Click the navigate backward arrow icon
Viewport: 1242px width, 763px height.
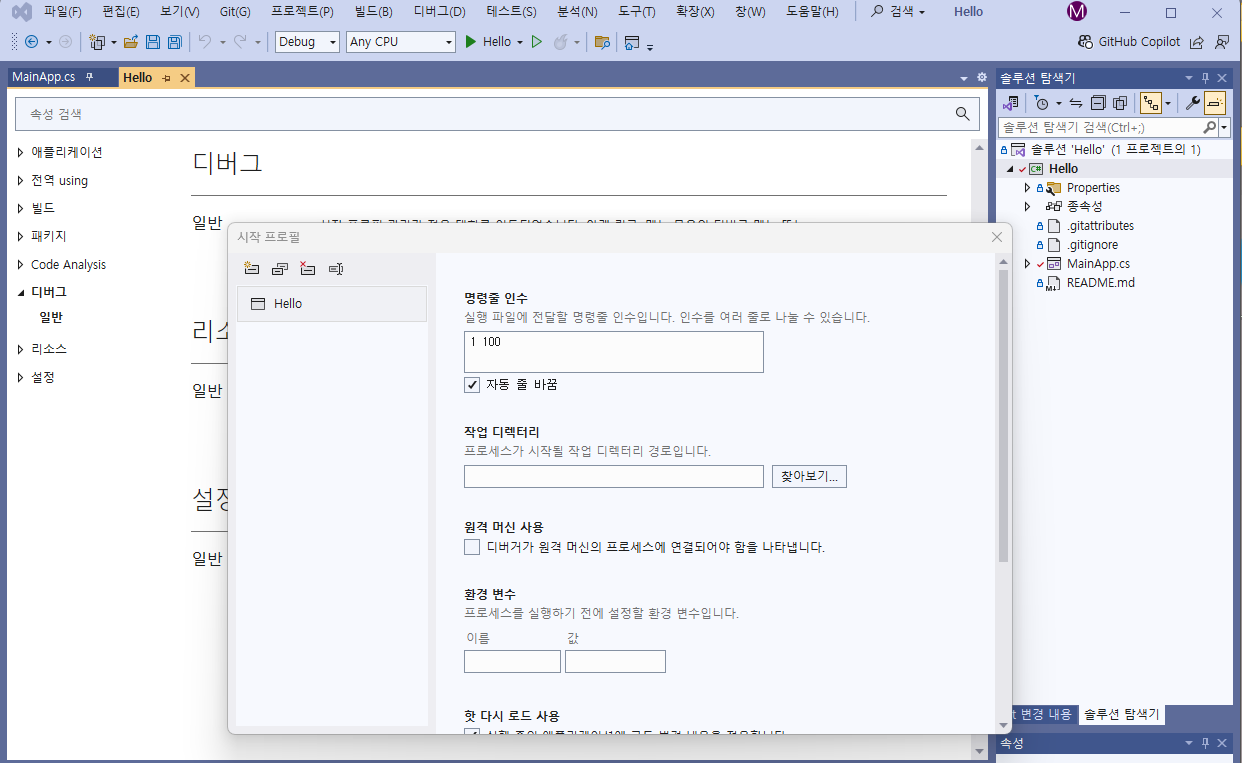(x=31, y=42)
